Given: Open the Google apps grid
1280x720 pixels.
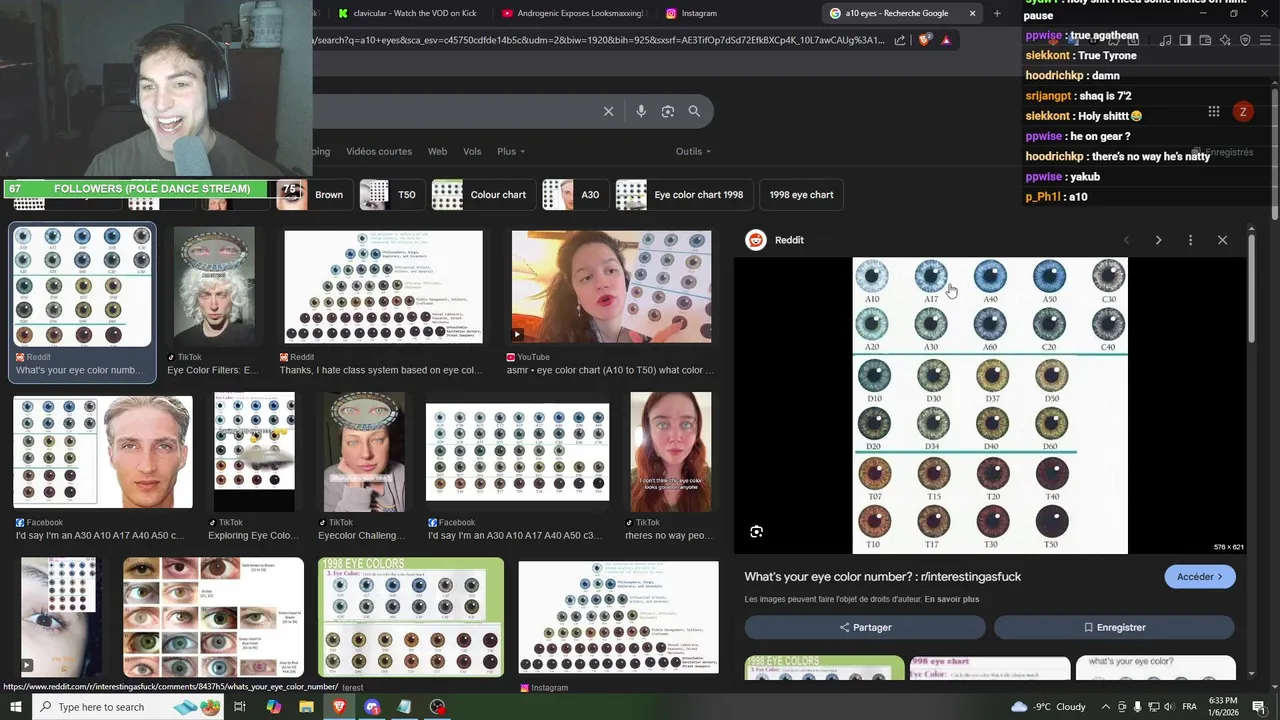Looking at the screenshot, I should pos(1213,112).
